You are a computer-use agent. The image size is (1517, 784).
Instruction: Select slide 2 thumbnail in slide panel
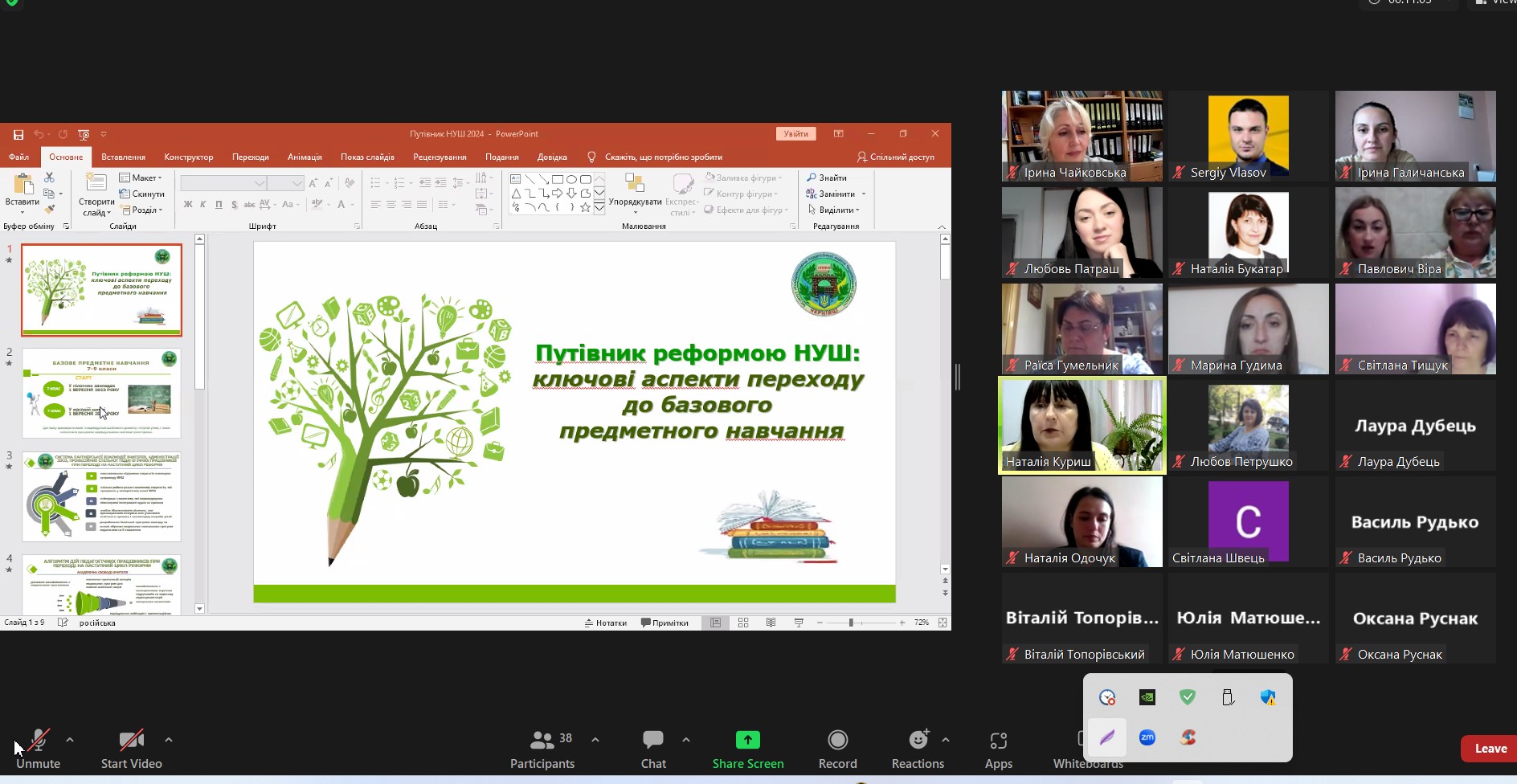[101, 393]
